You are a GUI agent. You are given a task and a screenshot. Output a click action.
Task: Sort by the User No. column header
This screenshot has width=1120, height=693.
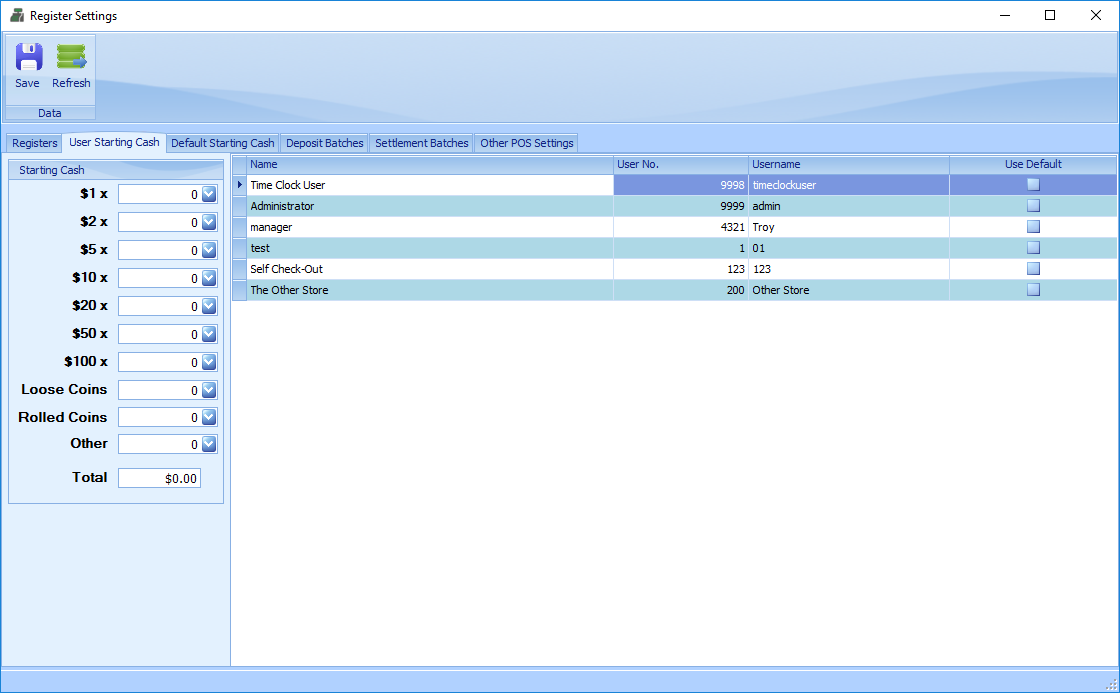(x=680, y=164)
